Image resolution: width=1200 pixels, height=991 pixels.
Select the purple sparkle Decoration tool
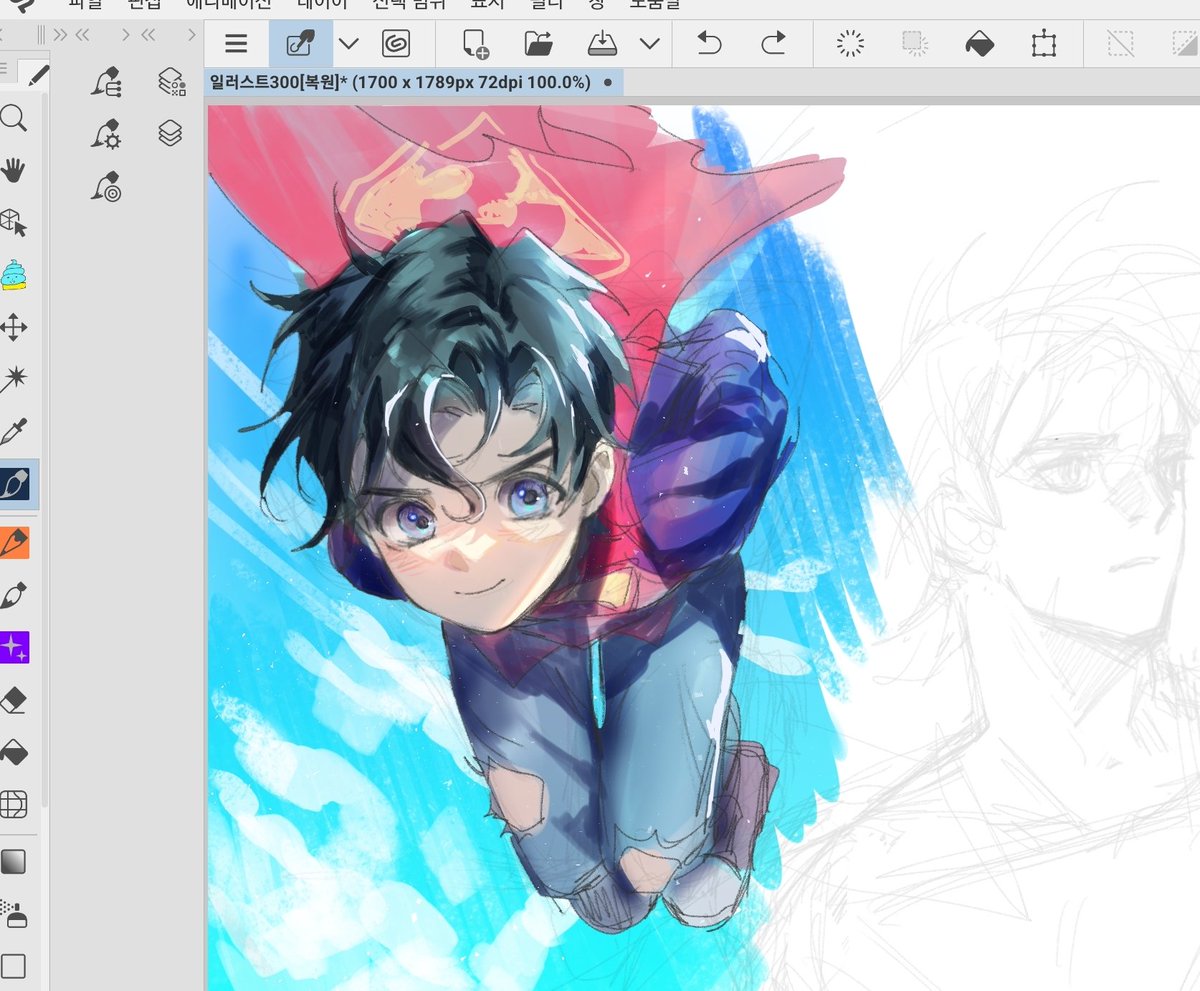tap(14, 647)
